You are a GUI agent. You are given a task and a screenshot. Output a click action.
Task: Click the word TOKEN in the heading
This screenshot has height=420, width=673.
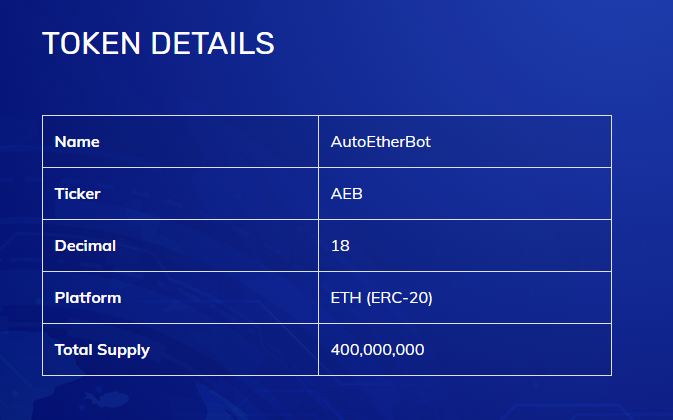tap(91, 43)
